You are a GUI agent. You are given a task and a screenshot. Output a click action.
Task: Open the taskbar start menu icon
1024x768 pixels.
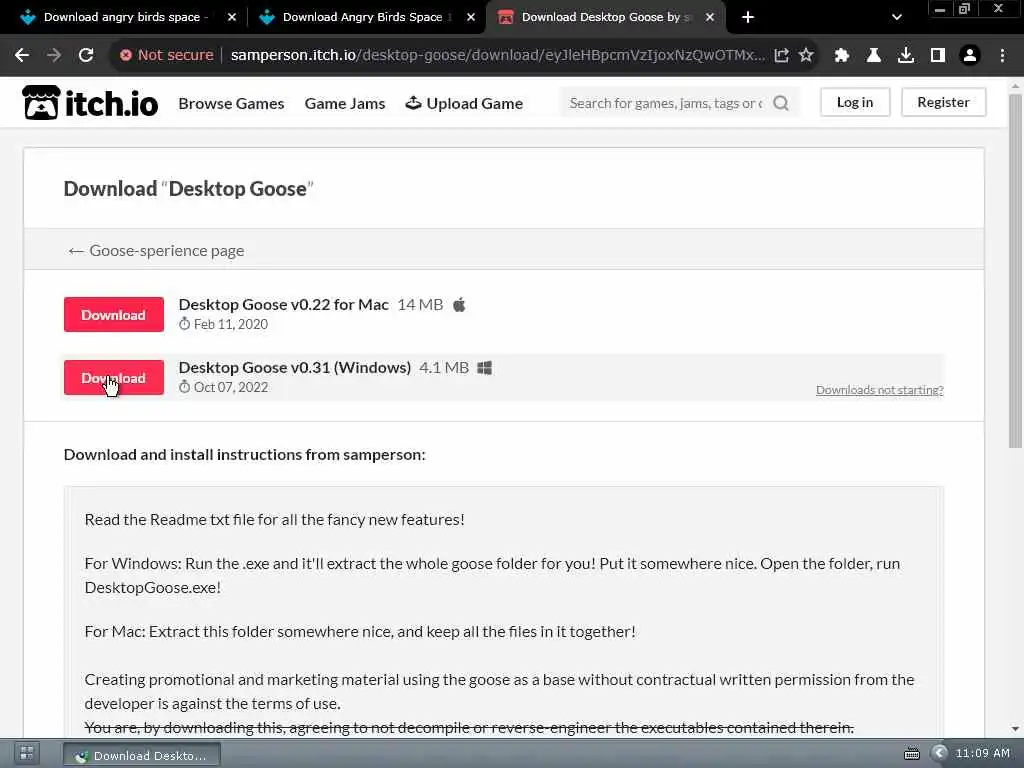[x=27, y=754]
